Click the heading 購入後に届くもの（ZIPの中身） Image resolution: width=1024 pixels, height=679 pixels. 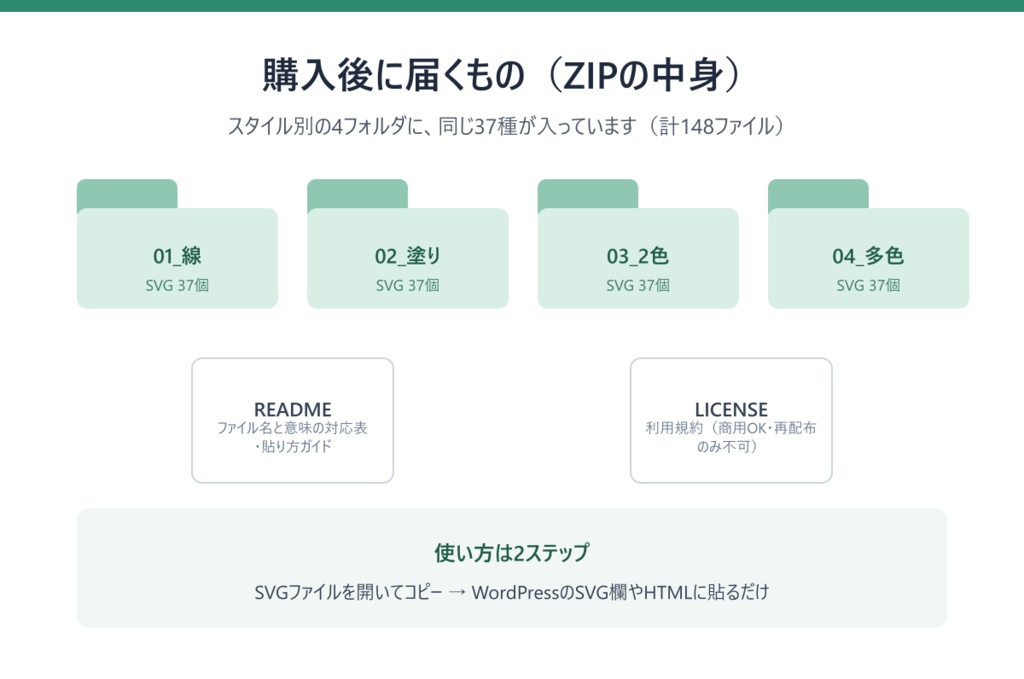pos(503,75)
